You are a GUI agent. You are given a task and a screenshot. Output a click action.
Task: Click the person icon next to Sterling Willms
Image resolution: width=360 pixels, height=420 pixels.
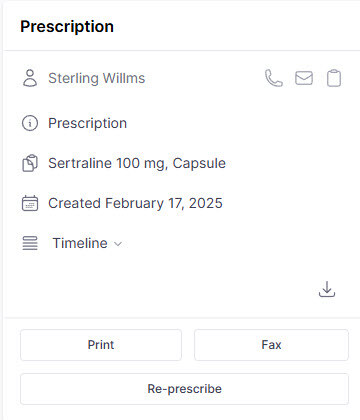[30, 78]
